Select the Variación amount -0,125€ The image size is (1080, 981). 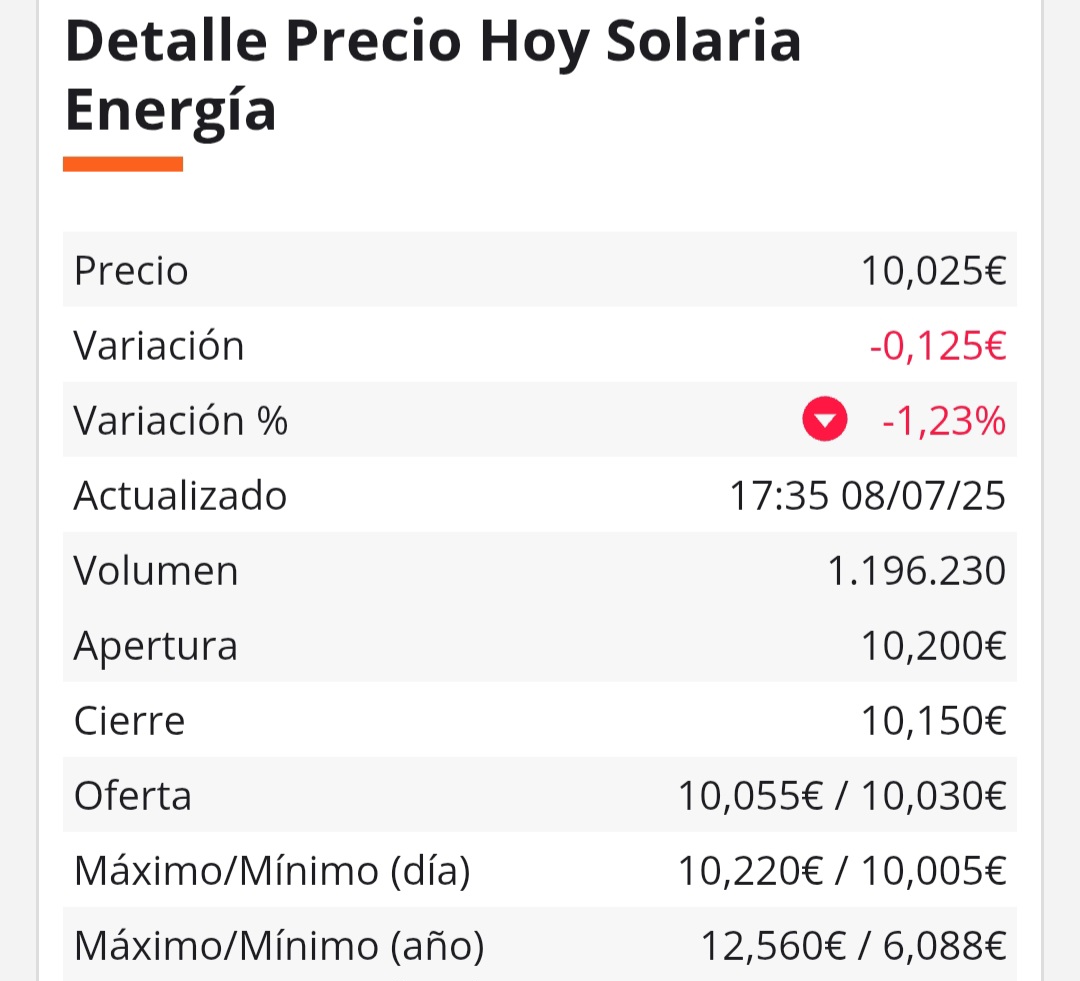(937, 345)
